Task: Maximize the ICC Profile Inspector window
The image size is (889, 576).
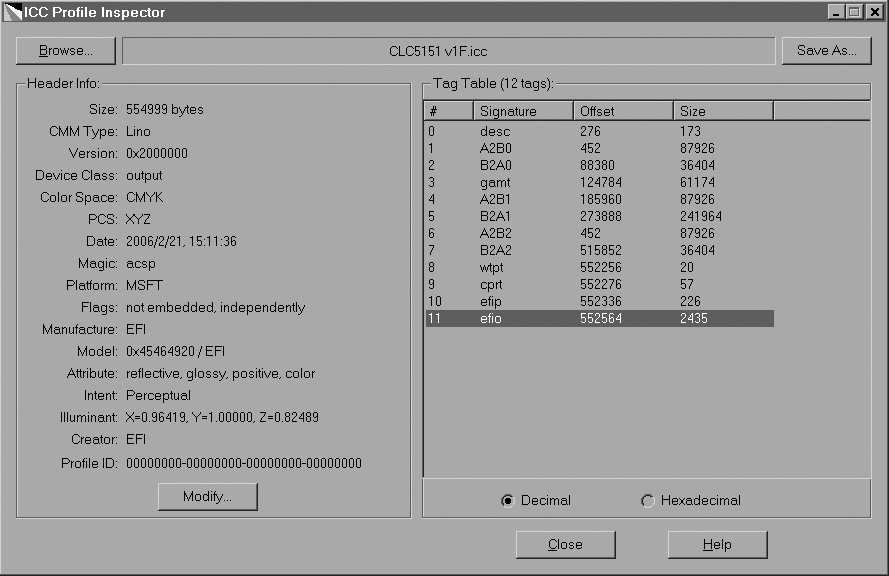Action: pos(854,12)
